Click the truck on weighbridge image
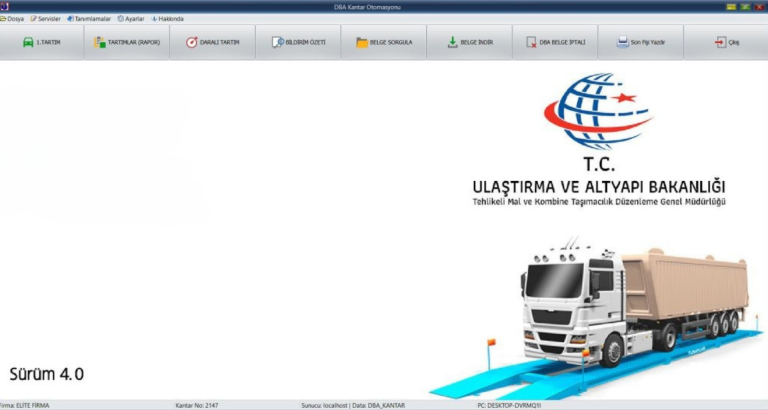This screenshot has height=410, width=768. pyautogui.click(x=598, y=318)
